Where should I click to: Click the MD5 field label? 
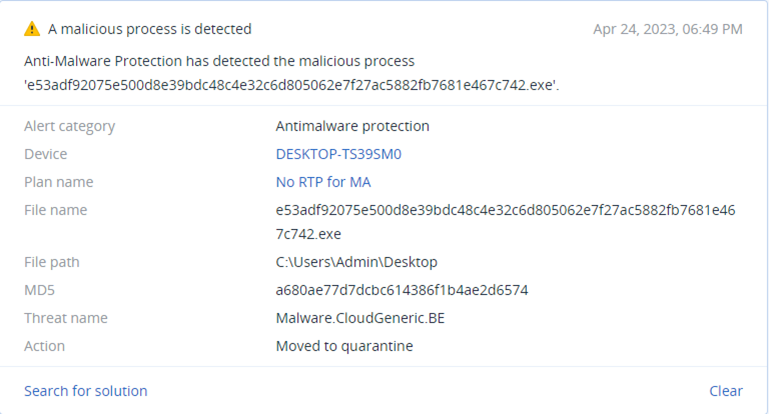(39, 290)
